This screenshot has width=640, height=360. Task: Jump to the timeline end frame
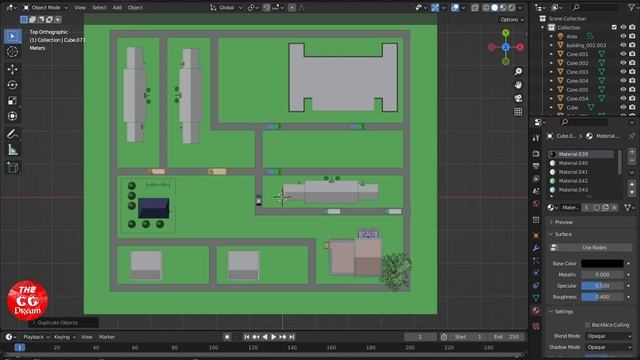pos(292,337)
